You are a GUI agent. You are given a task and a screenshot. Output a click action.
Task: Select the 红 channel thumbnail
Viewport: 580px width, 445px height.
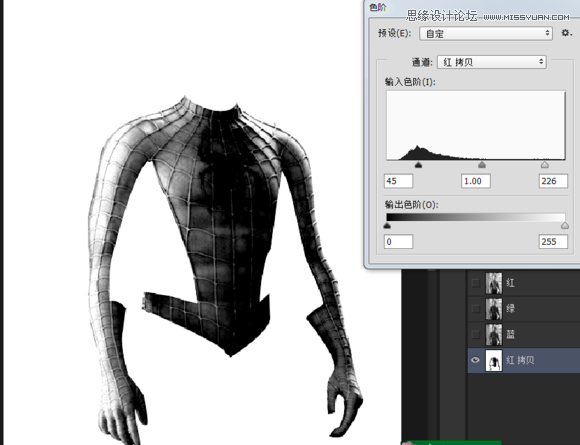[x=494, y=283]
